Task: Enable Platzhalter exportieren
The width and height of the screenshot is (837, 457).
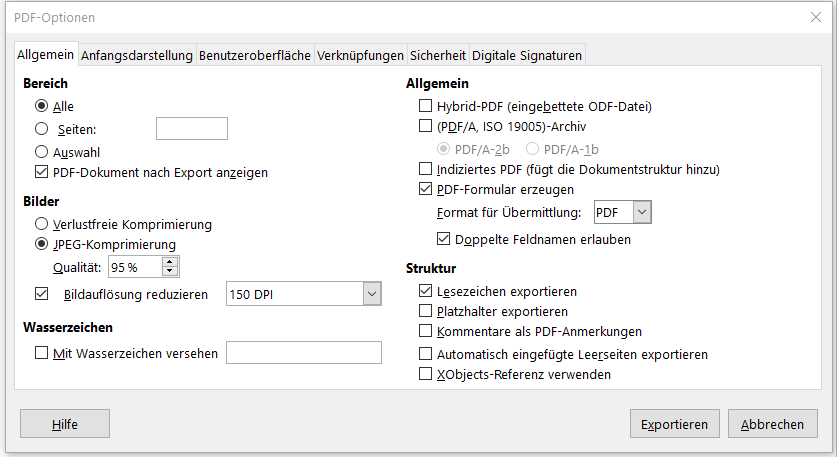Action: [x=425, y=311]
